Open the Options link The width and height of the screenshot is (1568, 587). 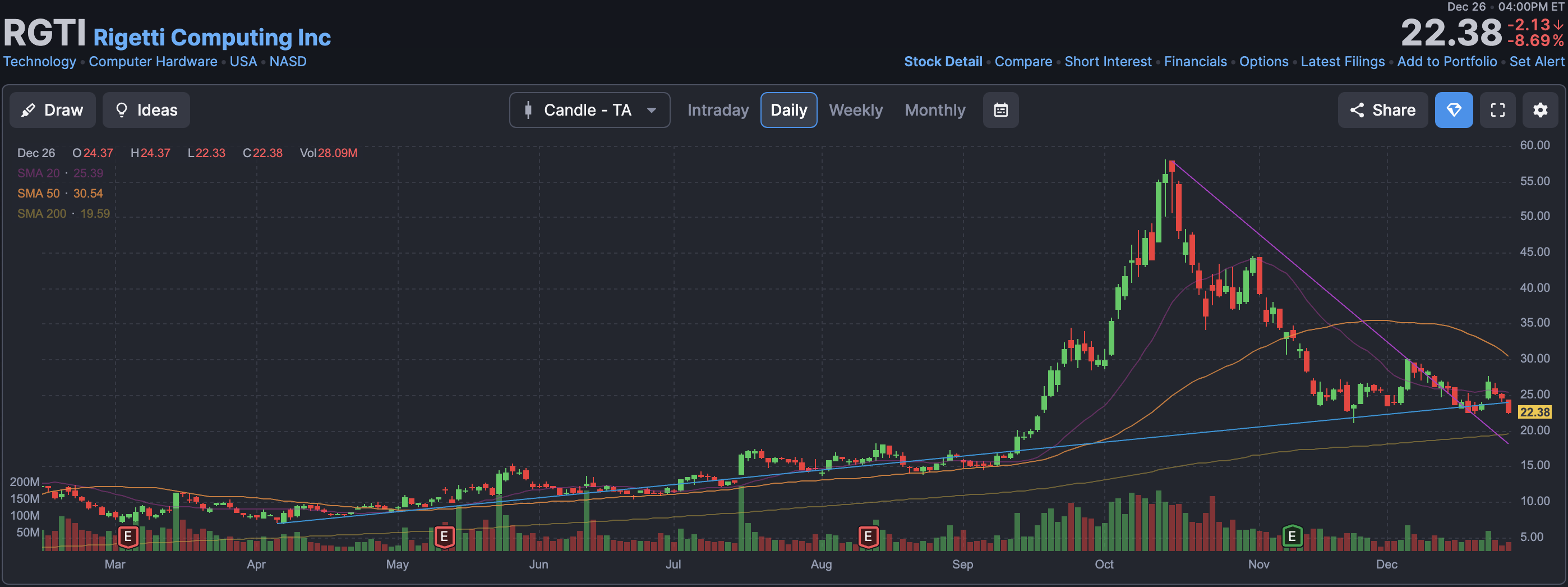[1263, 62]
